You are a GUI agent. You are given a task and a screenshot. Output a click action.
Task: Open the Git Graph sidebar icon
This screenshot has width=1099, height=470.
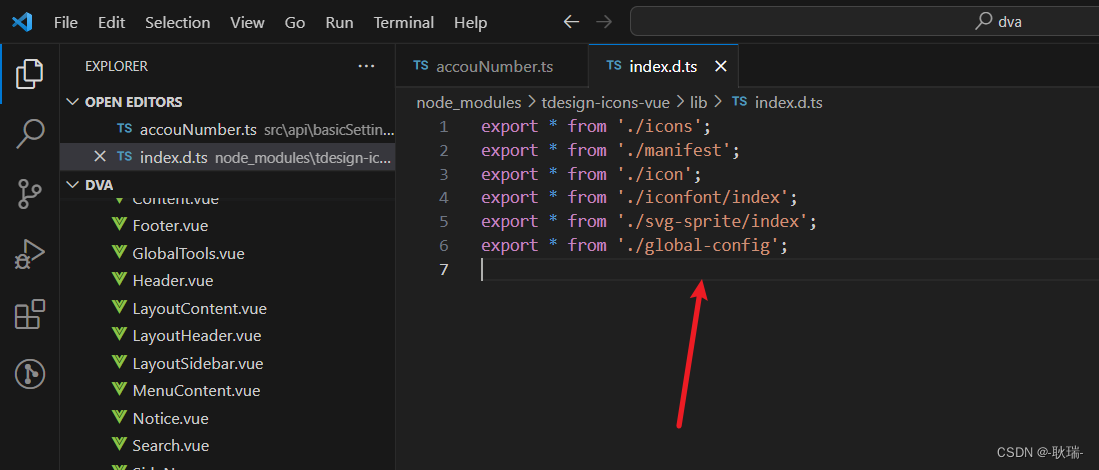pos(29,374)
